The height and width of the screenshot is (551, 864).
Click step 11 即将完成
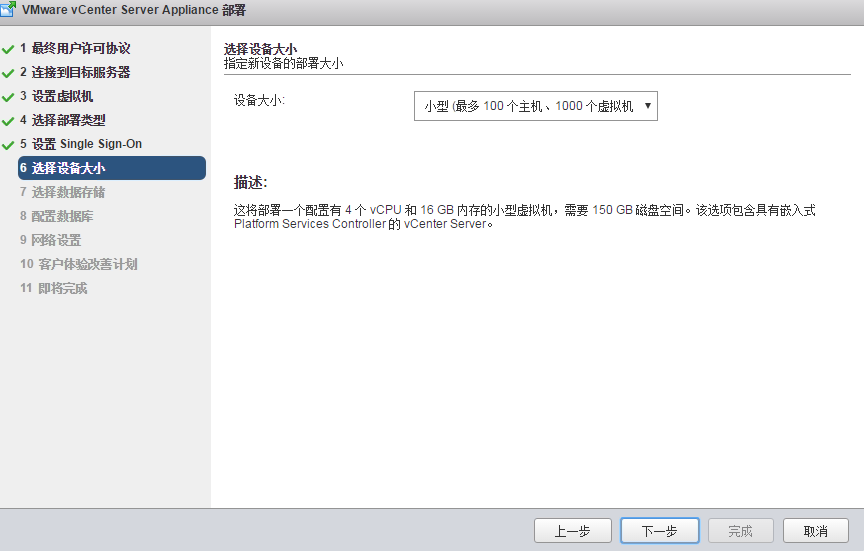click(53, 288)
